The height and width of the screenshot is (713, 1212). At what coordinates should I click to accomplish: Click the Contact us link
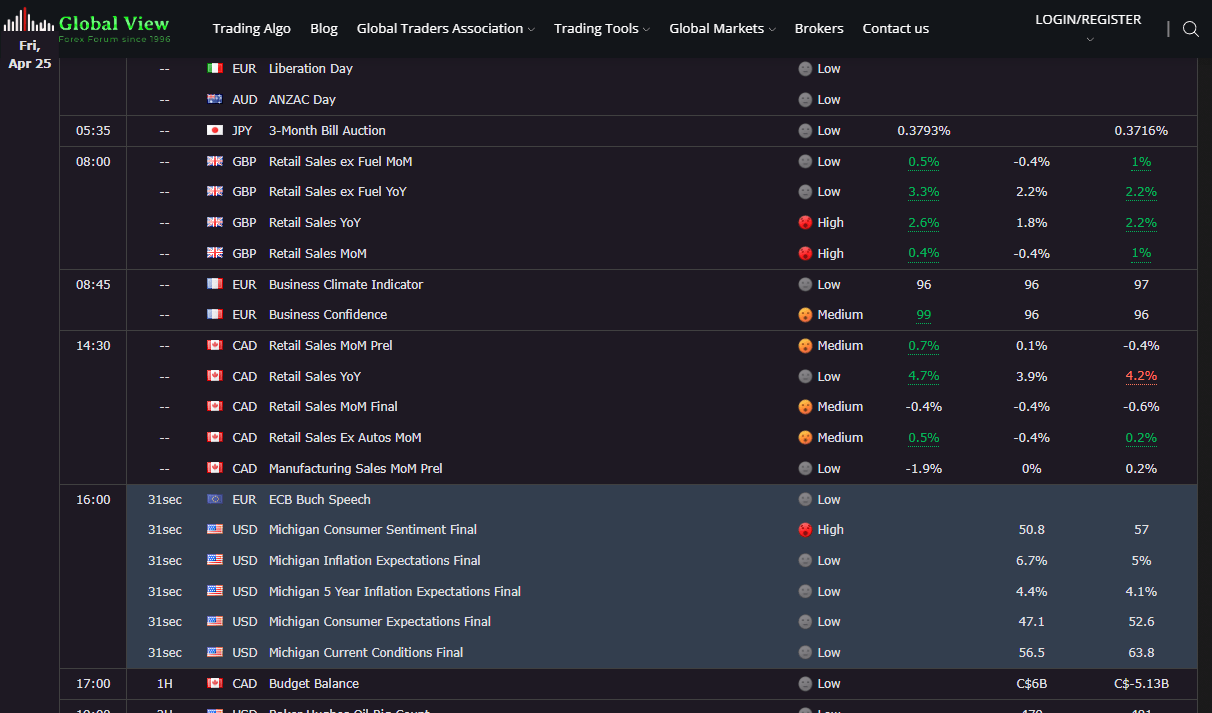pos(895,29)
